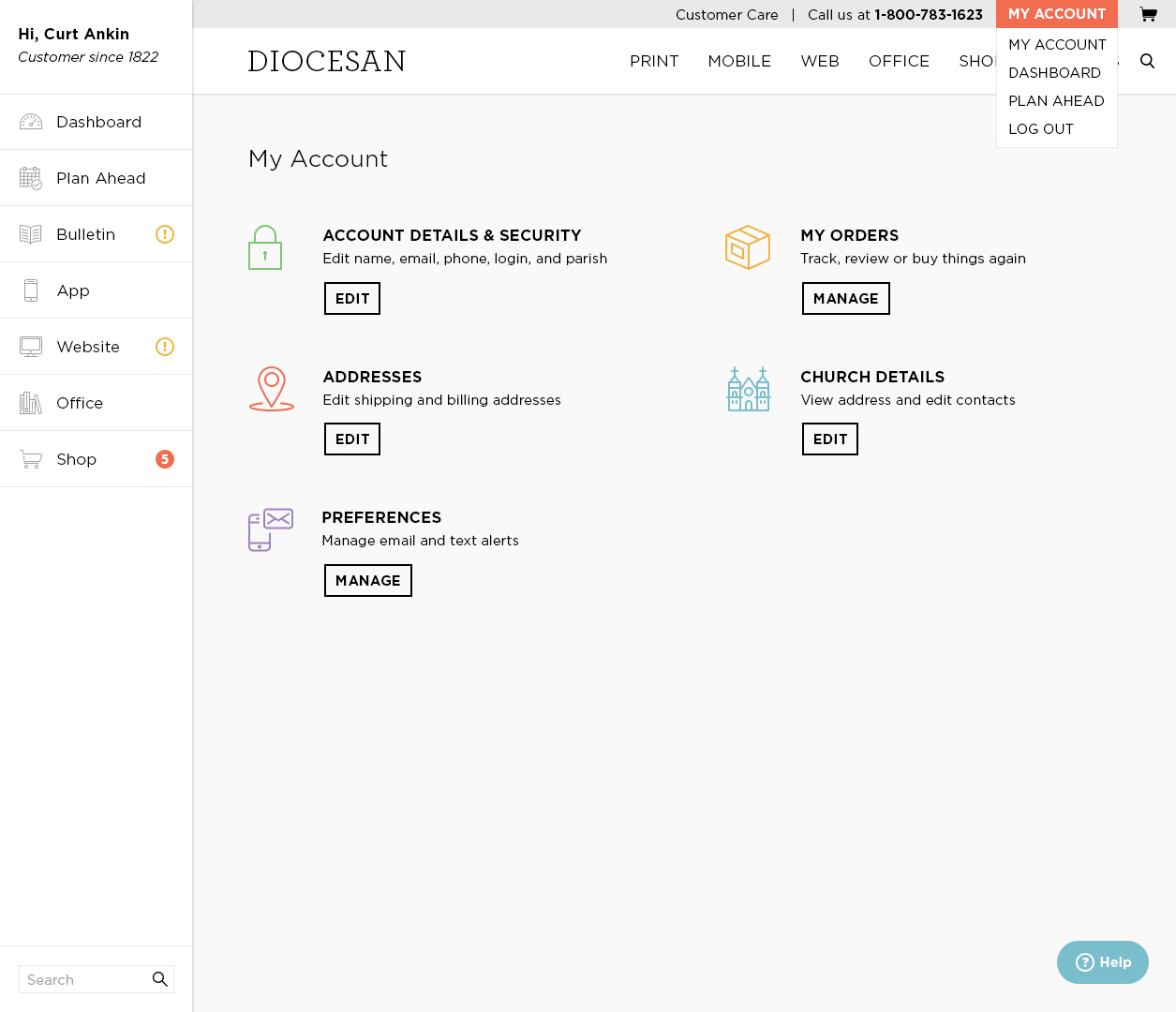
Task: Click the magnifier icon in top navigation
Action: pos(1147,61)
